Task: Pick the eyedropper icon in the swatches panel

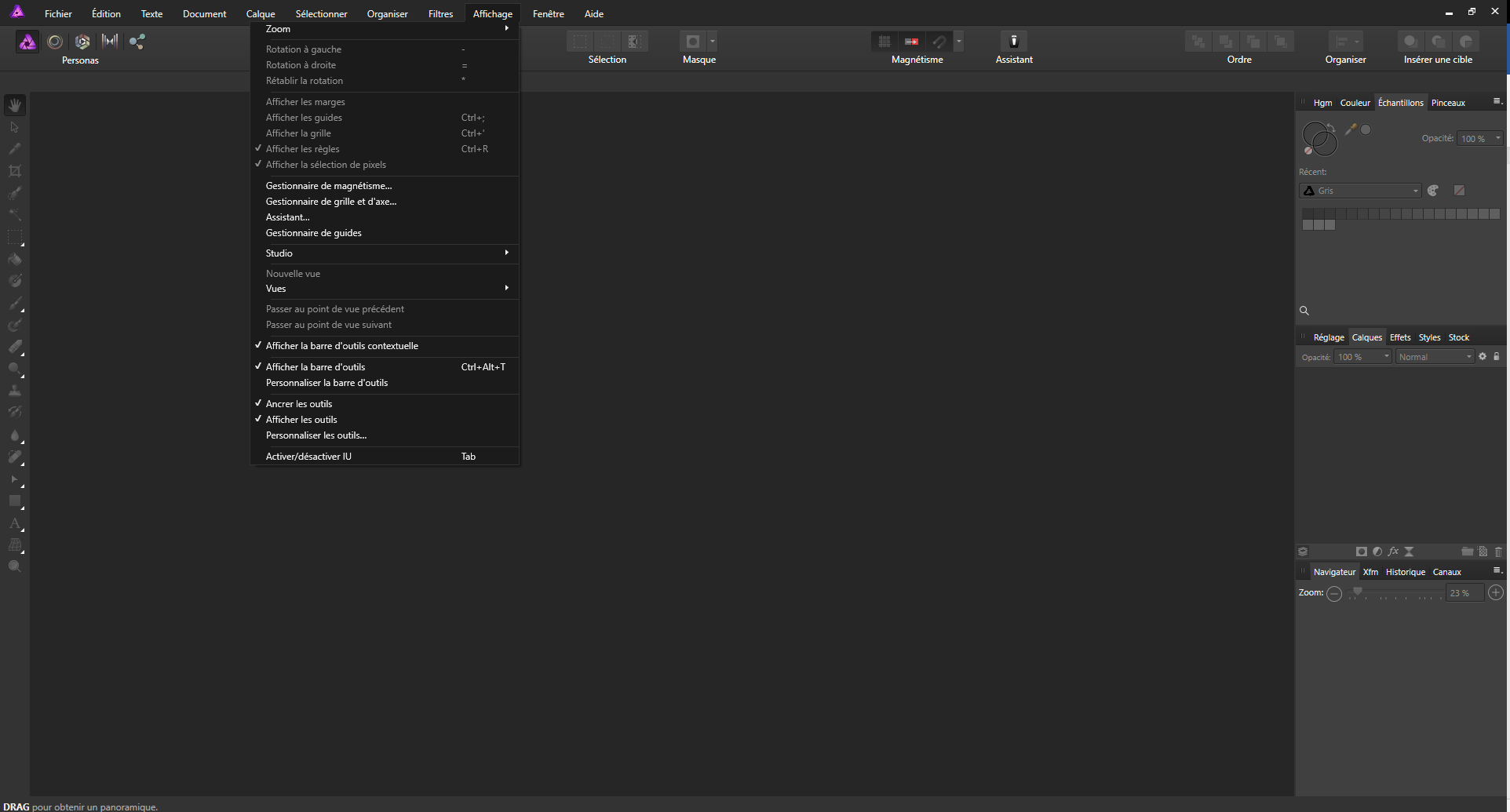Action: 1351,129
